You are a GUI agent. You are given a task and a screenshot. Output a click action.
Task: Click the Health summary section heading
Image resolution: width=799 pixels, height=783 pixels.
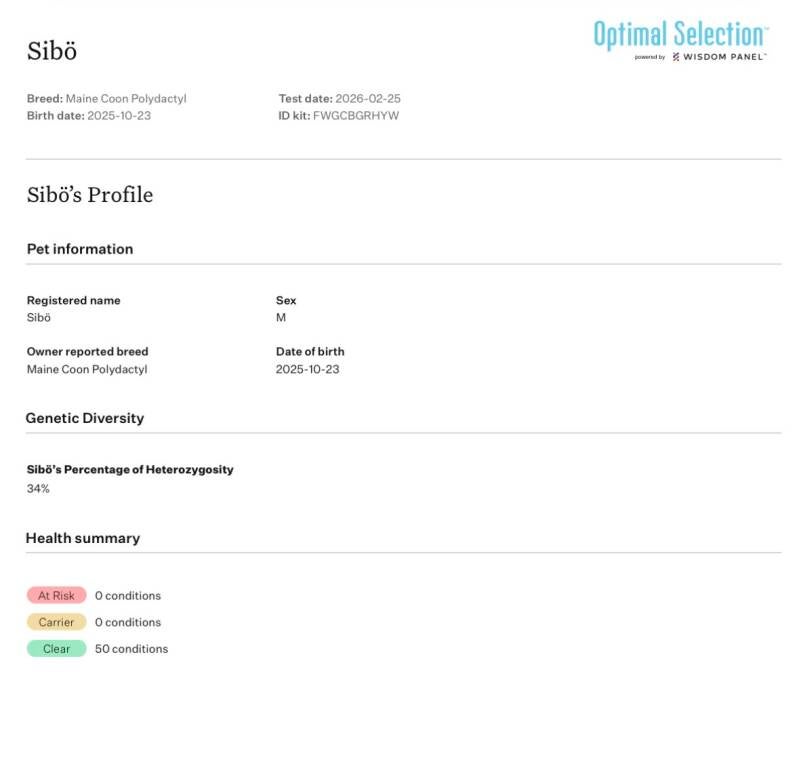83,538
